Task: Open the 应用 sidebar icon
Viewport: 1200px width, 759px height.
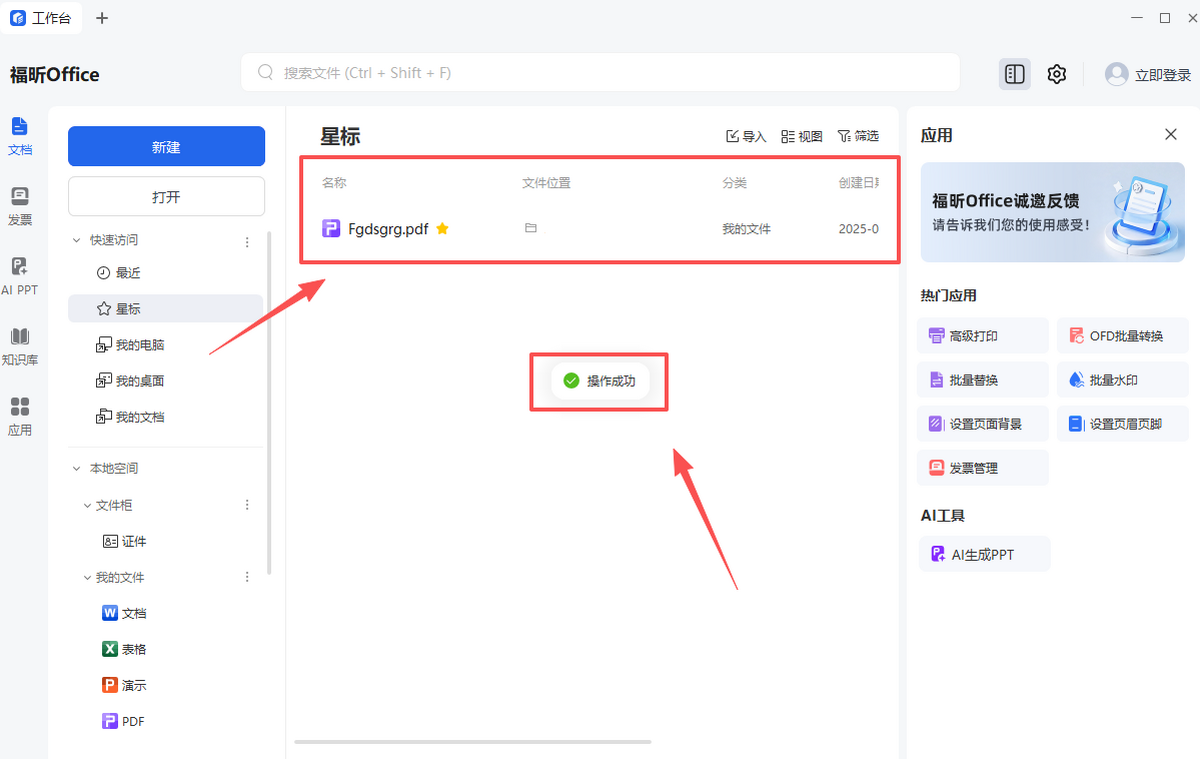Action: [20, 416]
